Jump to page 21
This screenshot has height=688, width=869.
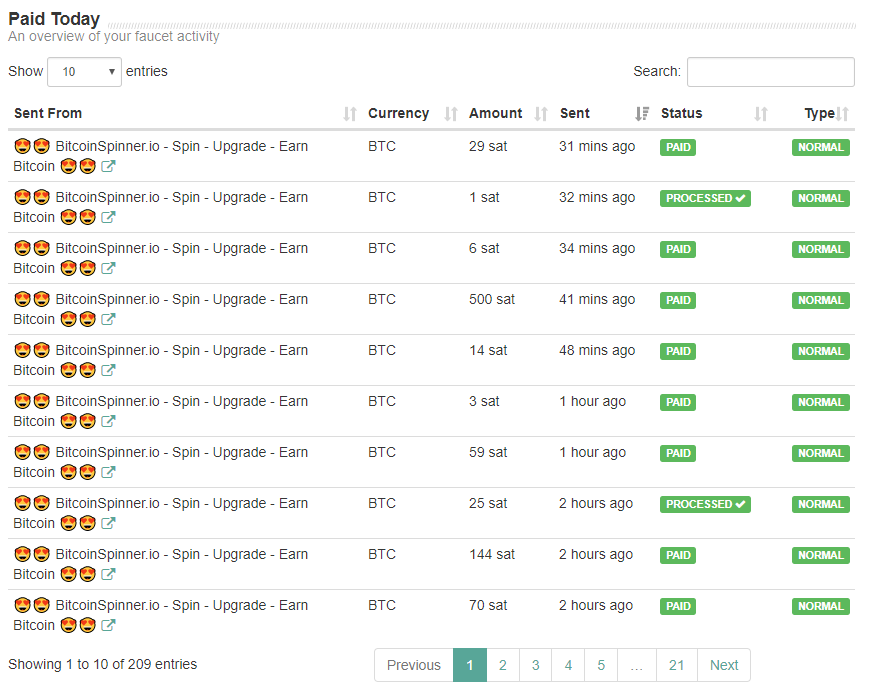[x=677, y=665]
